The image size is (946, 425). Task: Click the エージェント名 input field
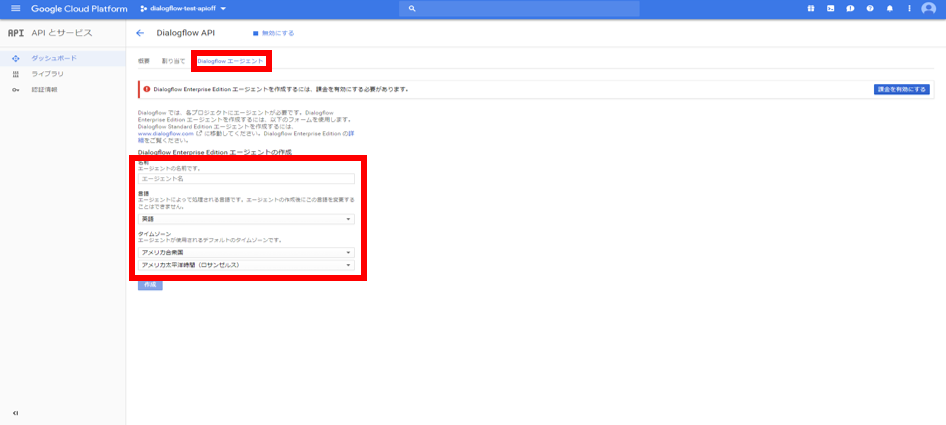point(246,179)
